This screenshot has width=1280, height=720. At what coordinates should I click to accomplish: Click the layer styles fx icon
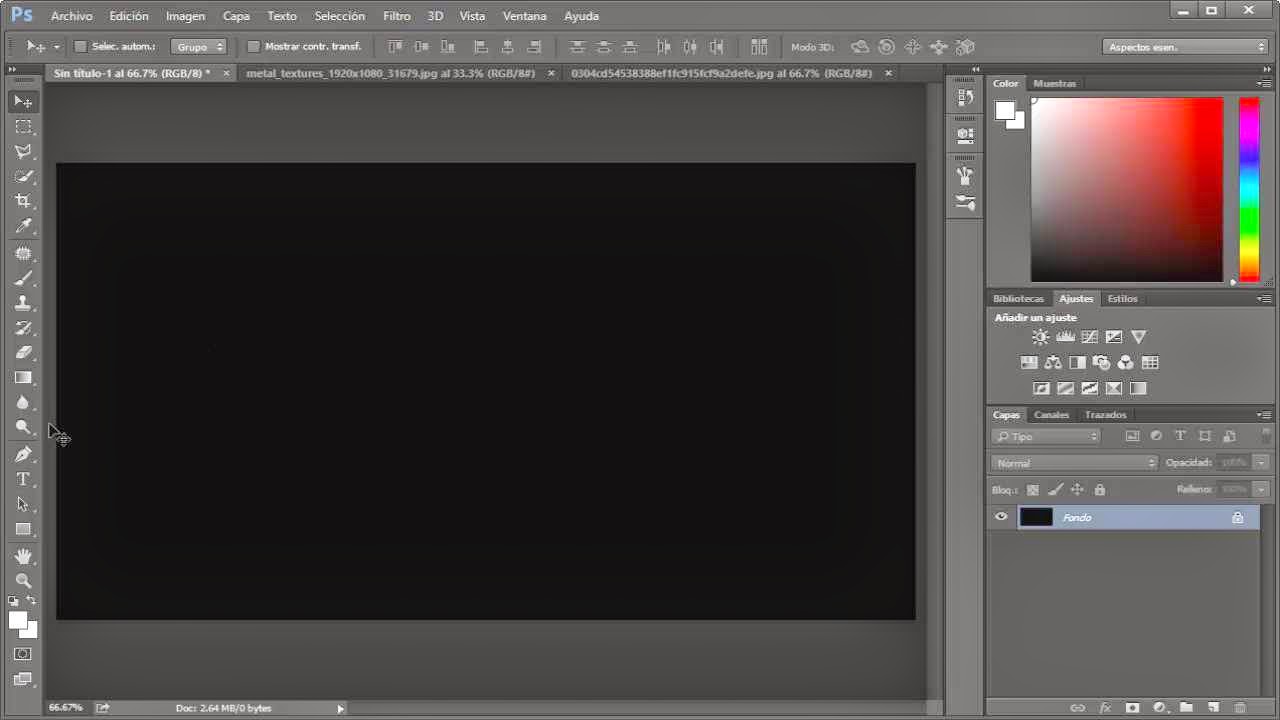click(1105, 708)
